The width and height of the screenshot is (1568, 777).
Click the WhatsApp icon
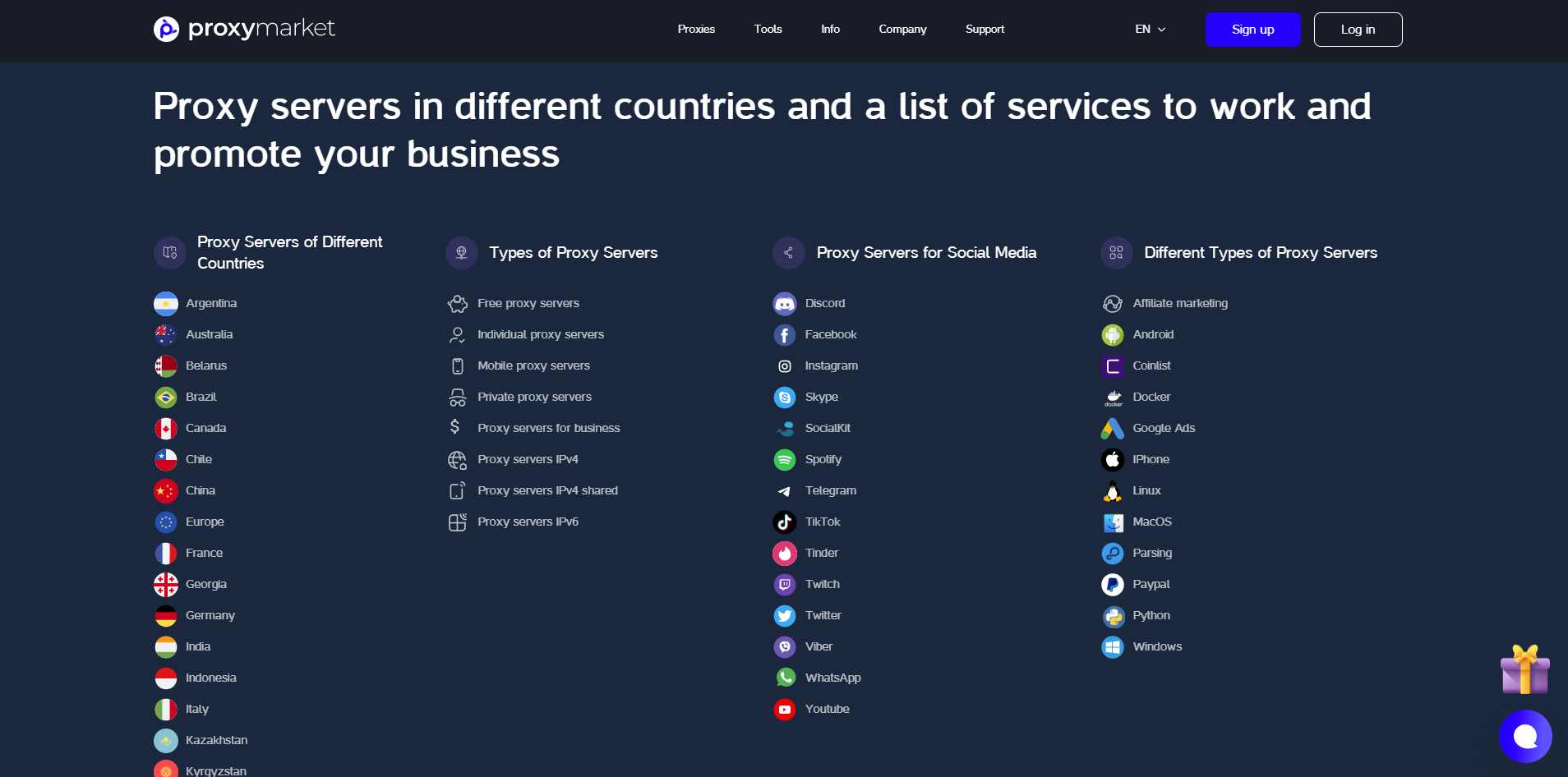click(x=786, y=678)
